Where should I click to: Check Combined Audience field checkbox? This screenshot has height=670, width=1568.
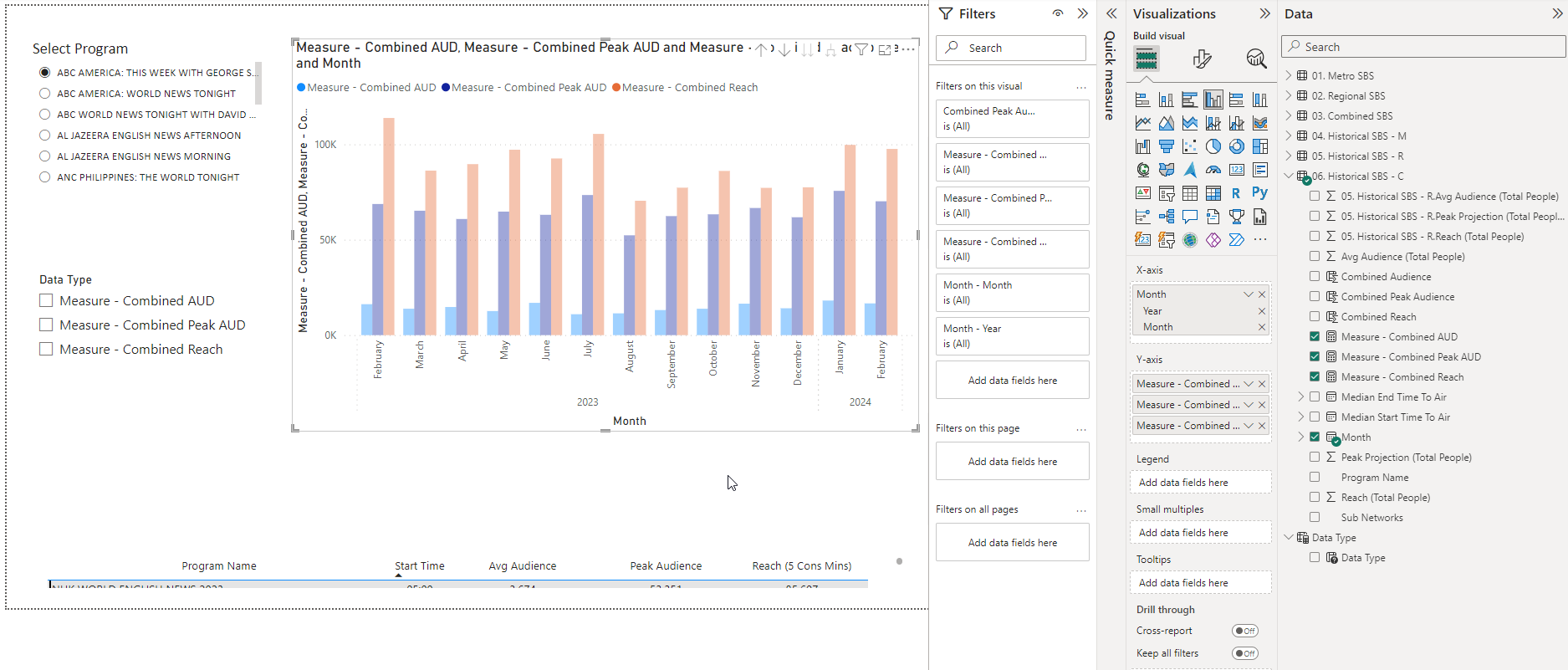click(1315, 277)
